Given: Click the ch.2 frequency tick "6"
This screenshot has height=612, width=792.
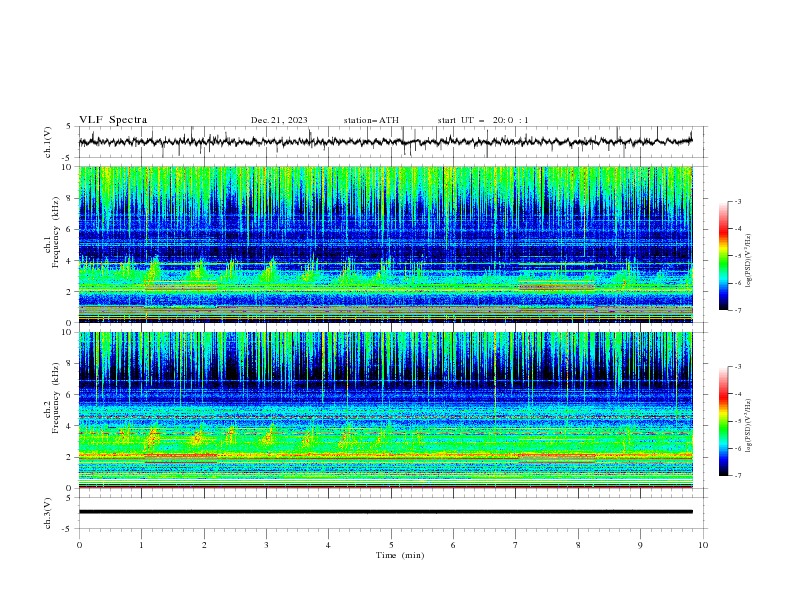Looking at the screenshot, I should (x=70, y=395).
